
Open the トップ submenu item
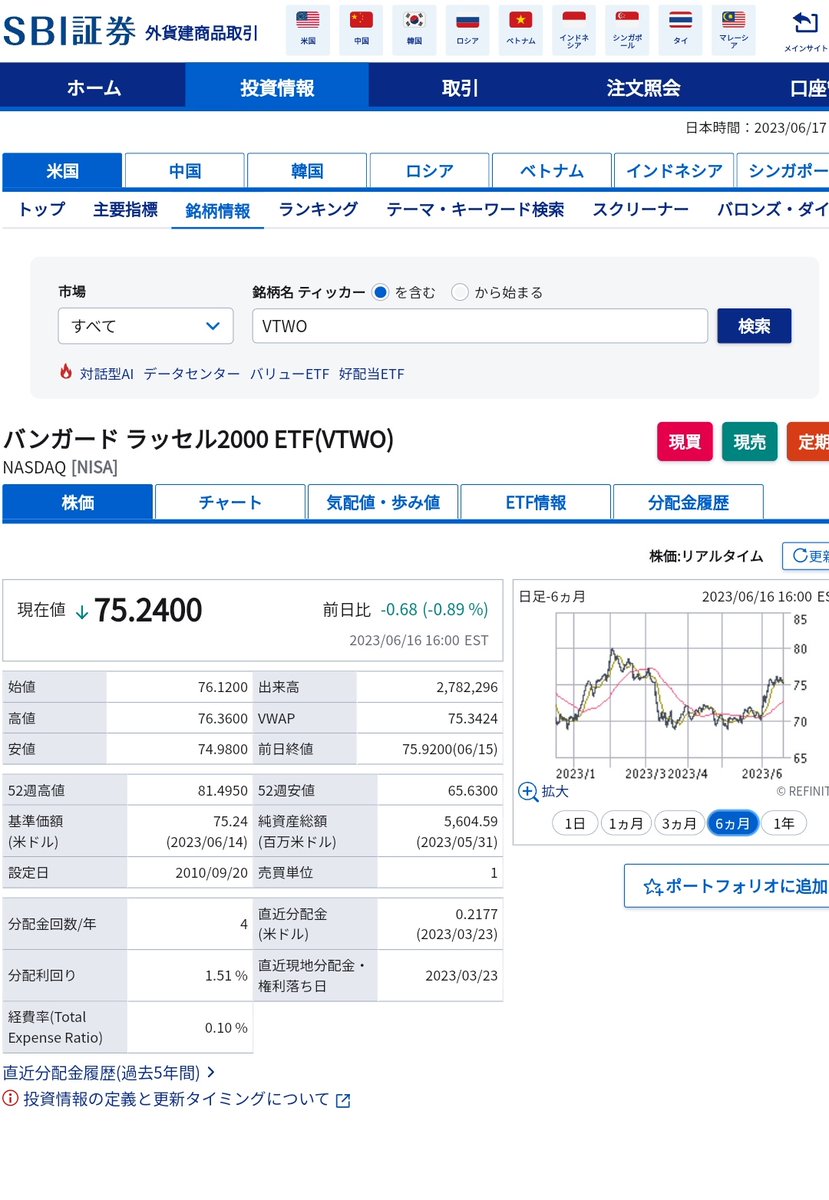tap(41, 209)
